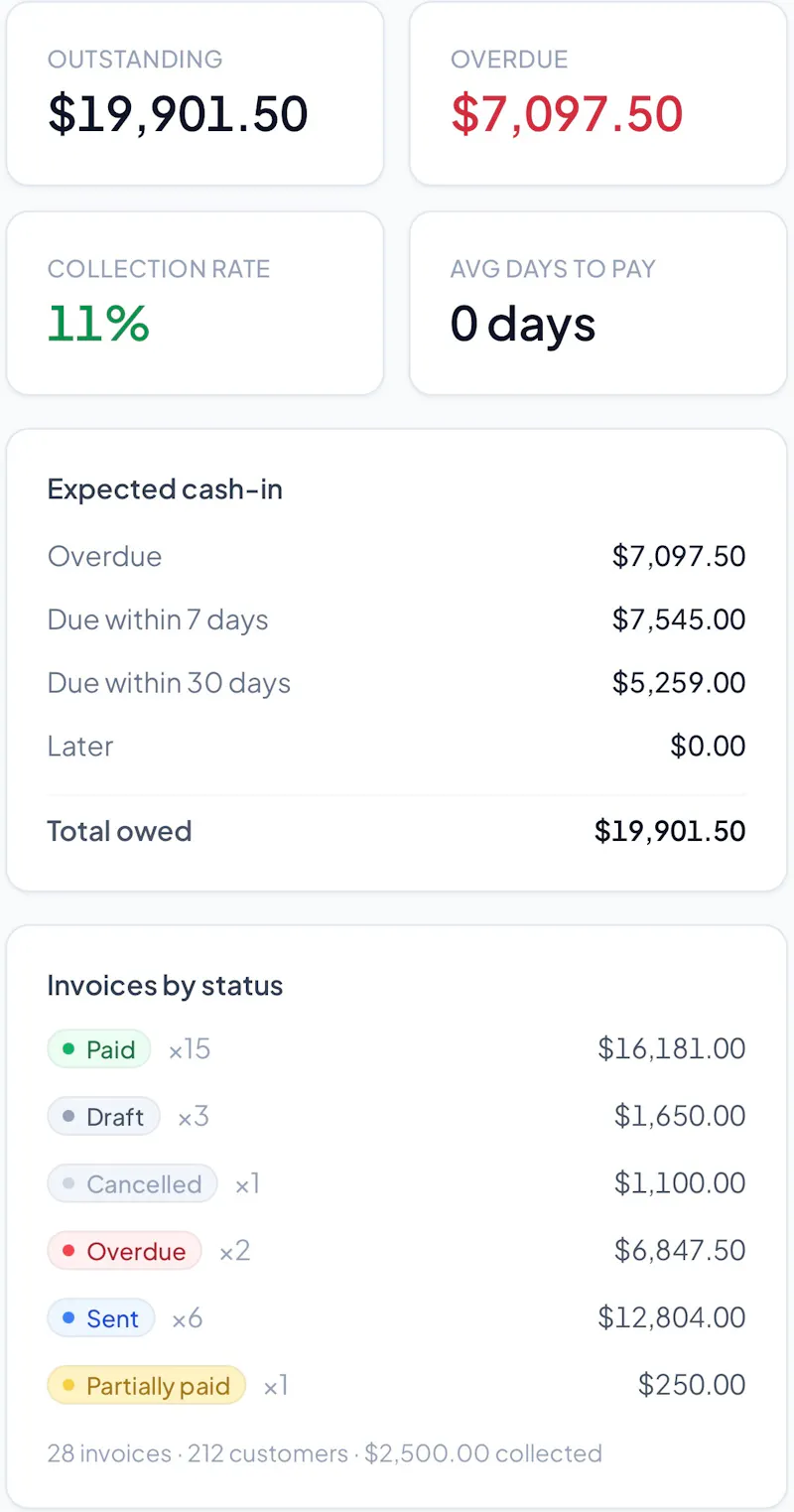Select the Due within 7 days row
The height and width of the screenshot is (1512, 794).
396,619
